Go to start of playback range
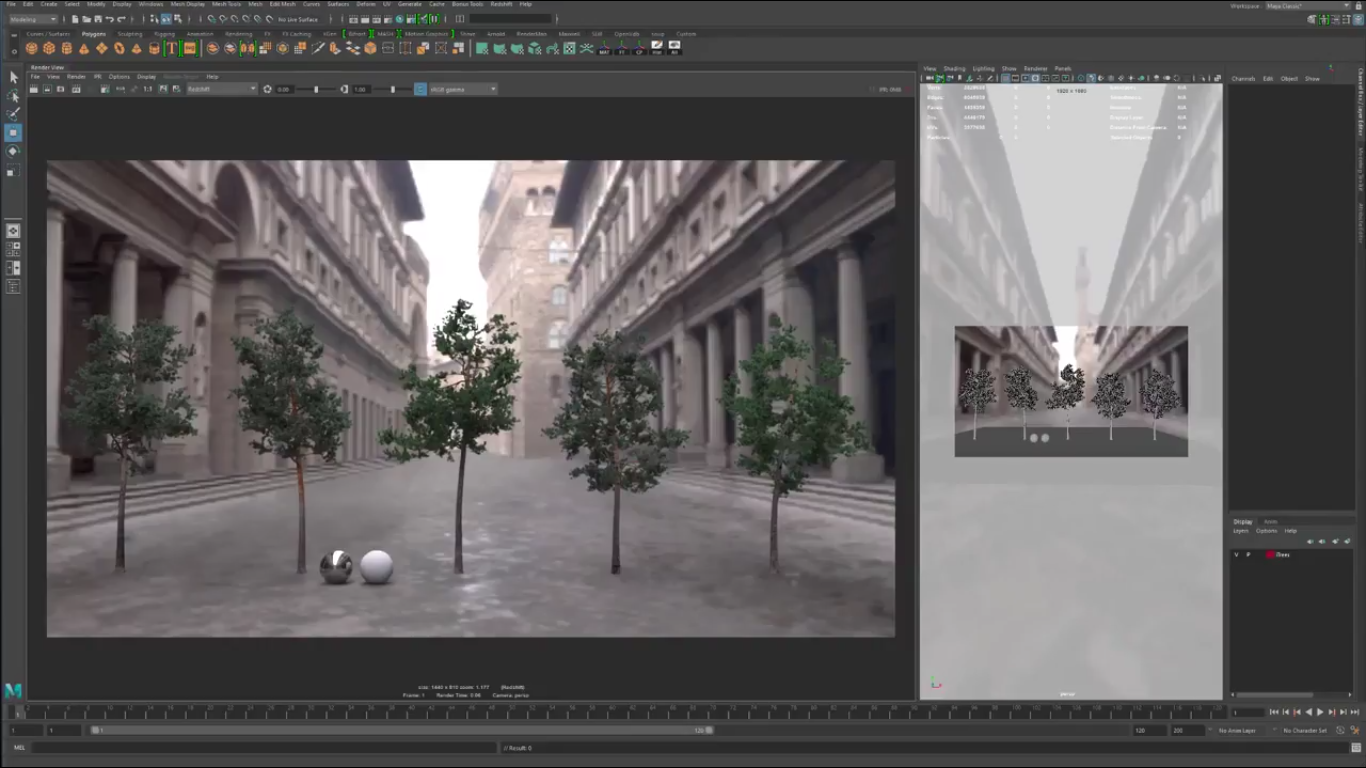This screenshot has height=768, width=1366. click(1273, 712)
